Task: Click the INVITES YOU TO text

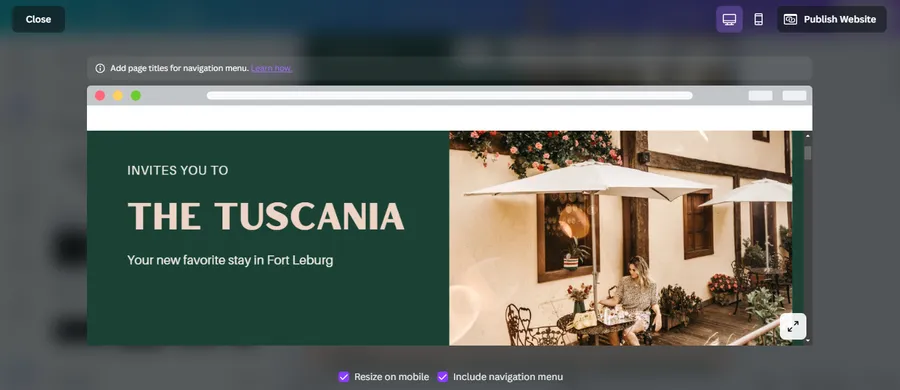Action: click(178, 171)
